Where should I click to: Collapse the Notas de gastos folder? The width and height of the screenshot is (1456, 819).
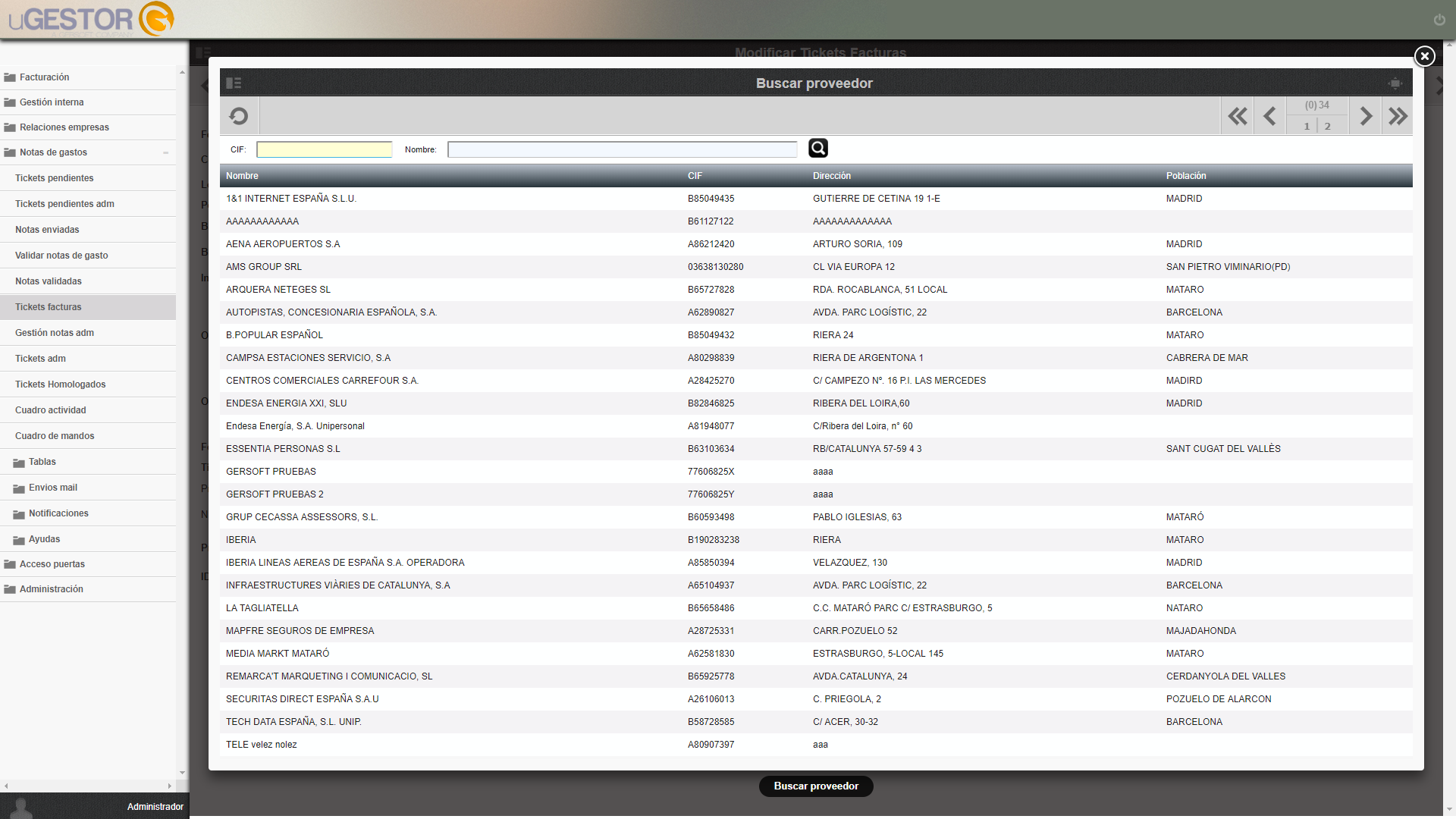pos(88,152)
